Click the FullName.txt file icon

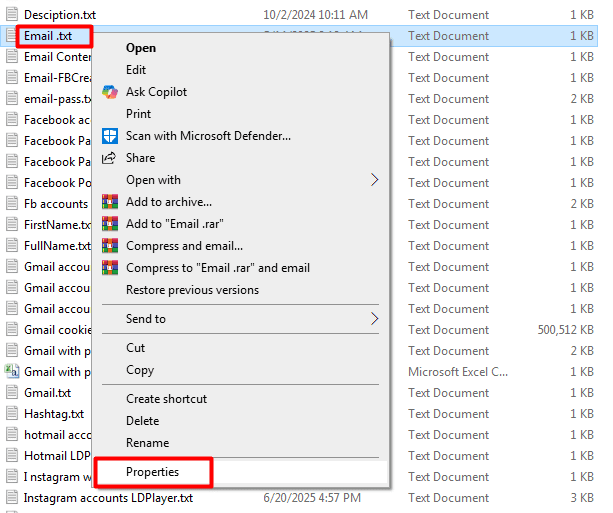click(x=12, y=246)
